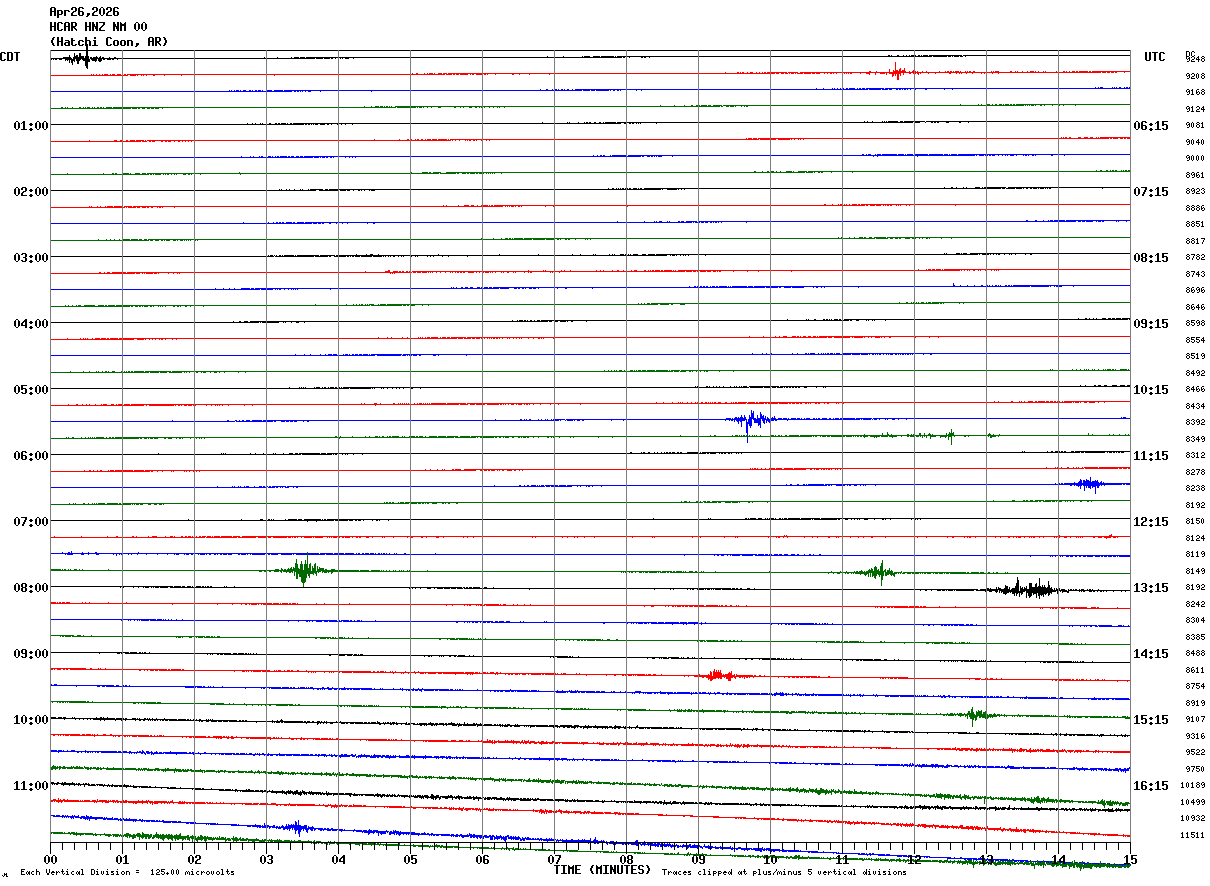
Task: Click the red event burst on the 8611 trace
Action: coord(720,676)
